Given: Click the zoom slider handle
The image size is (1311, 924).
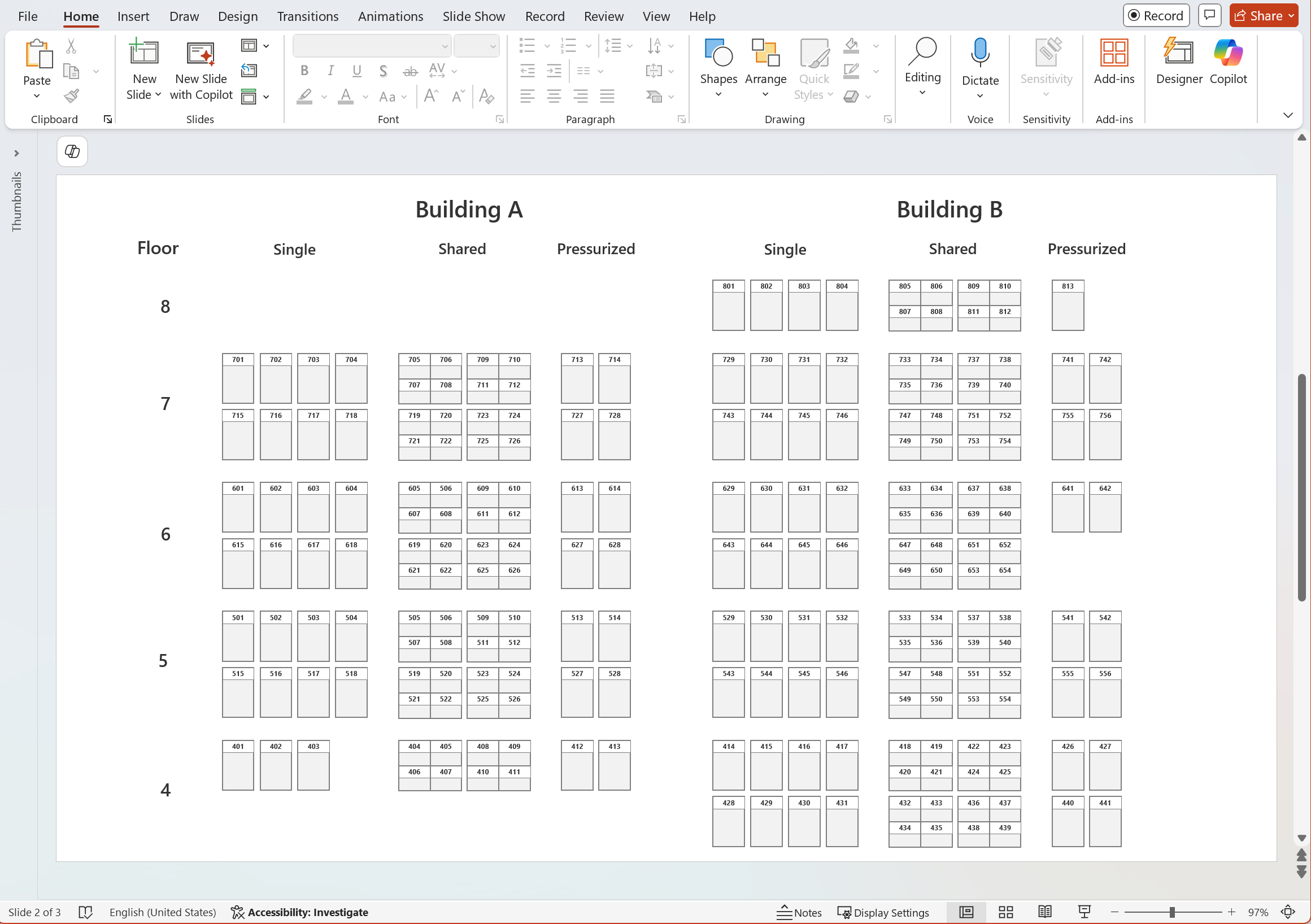Looking at the screenshot, I should 1171,912.
